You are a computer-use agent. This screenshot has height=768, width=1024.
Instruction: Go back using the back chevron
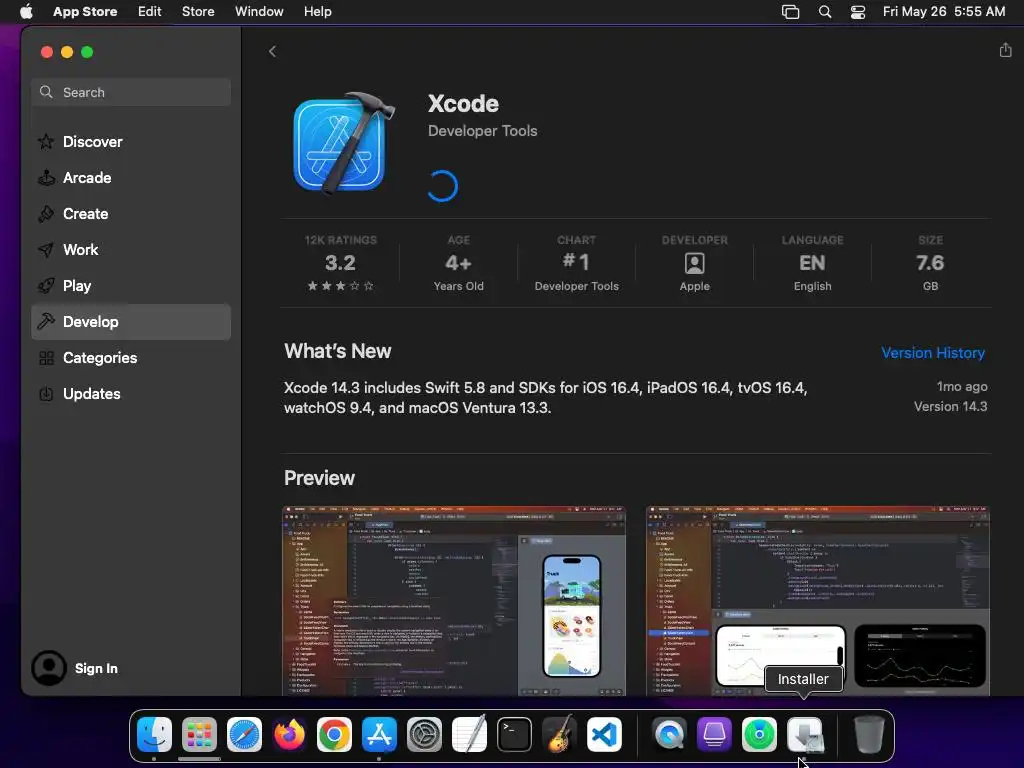272,52
